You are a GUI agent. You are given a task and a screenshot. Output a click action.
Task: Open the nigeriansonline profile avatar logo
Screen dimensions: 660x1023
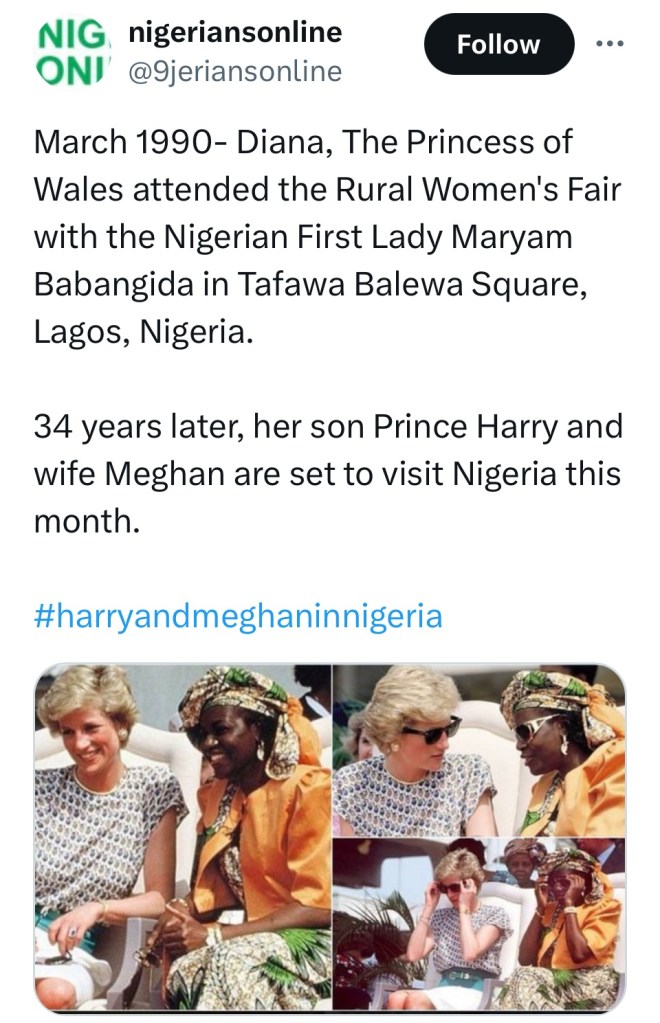coord(70,52)
